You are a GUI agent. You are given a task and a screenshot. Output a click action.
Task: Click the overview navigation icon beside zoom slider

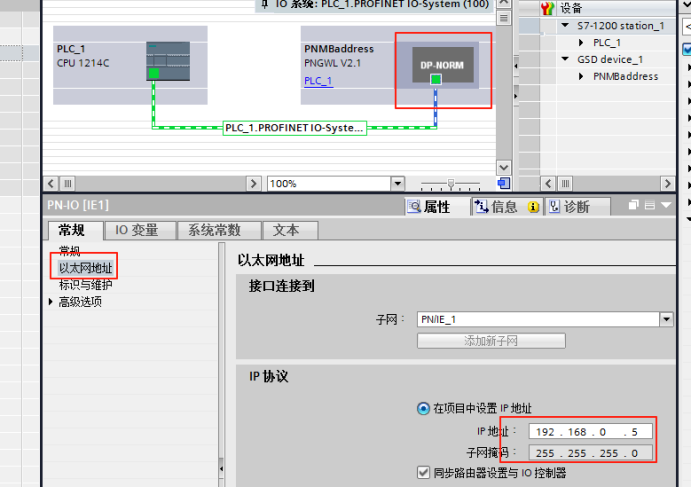(x=504, y=183)
